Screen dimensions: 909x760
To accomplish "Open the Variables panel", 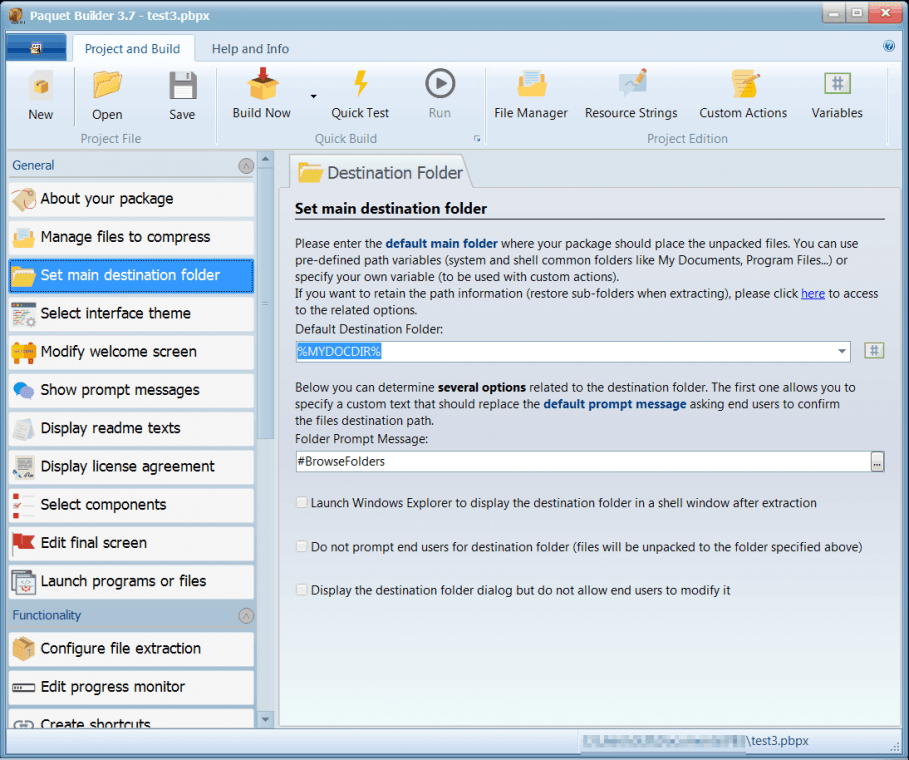I will (x=836, y=95).
